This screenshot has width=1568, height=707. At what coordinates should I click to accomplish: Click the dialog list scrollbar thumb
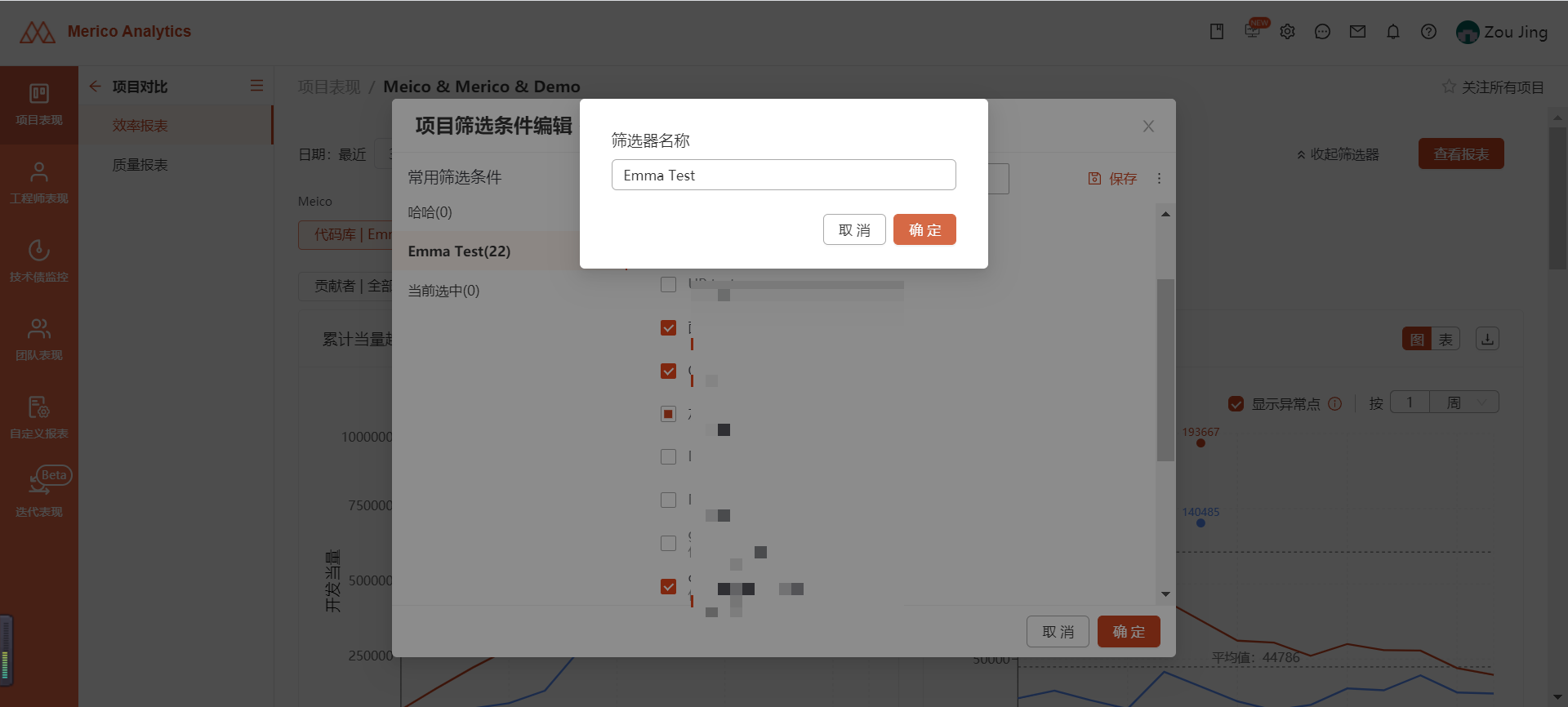[x=1165, y=370]
